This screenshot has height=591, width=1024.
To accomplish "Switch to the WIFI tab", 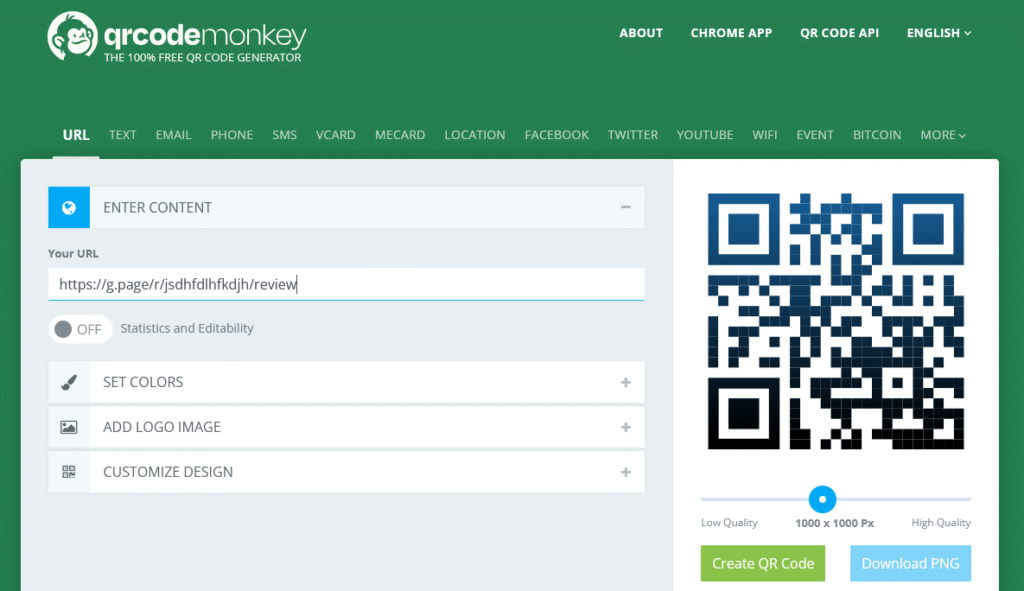I will (765, 135).
